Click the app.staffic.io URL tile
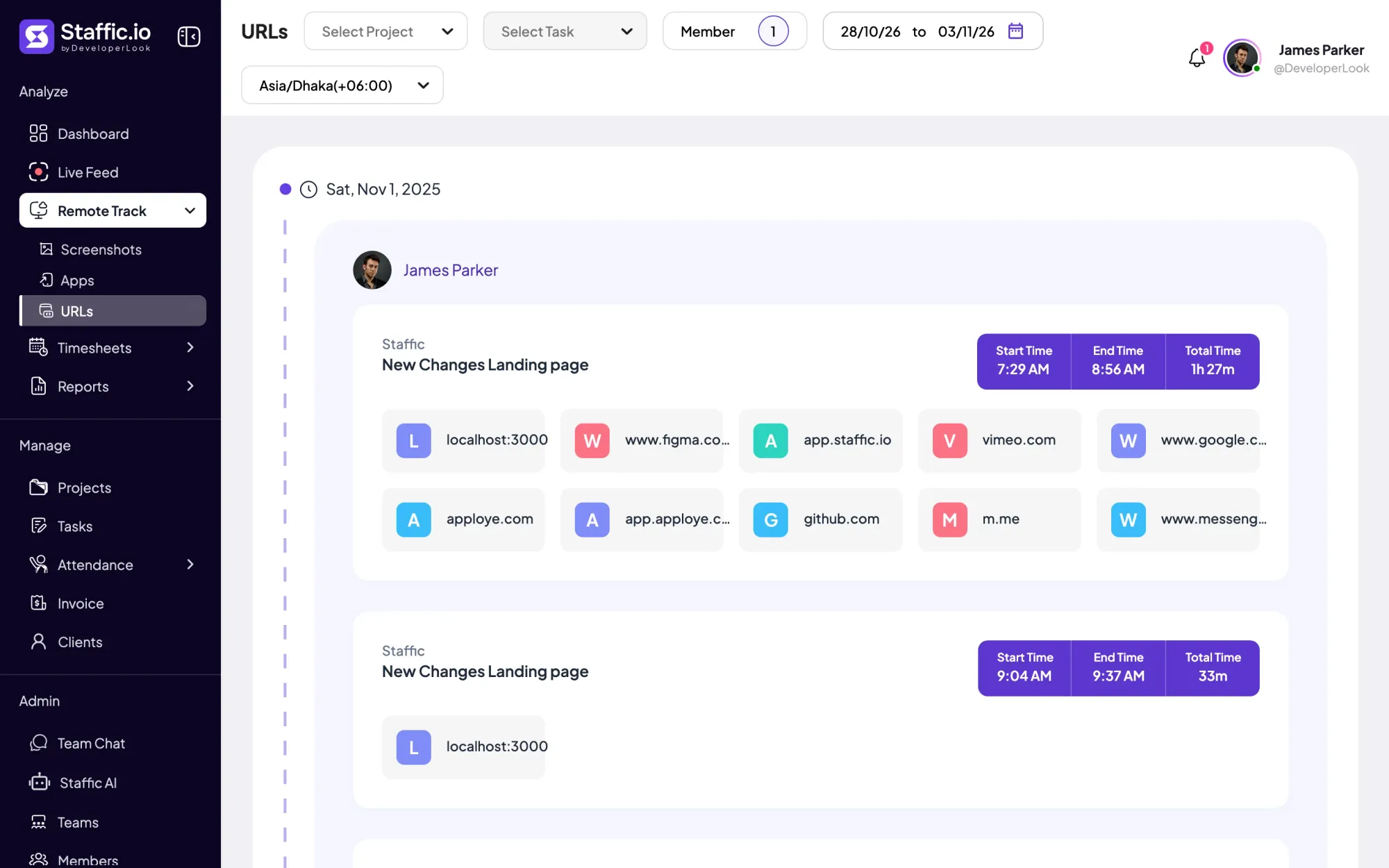Screen dimensions: 1389x868 (820, 440)
